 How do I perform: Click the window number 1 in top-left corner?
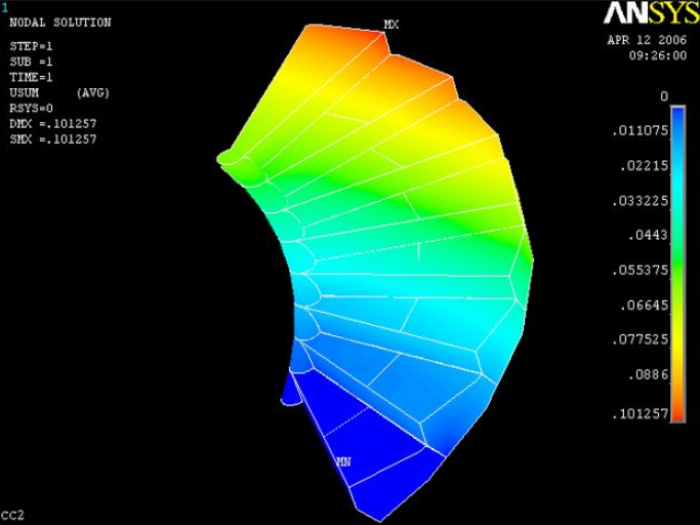click(x=4, y=6)
